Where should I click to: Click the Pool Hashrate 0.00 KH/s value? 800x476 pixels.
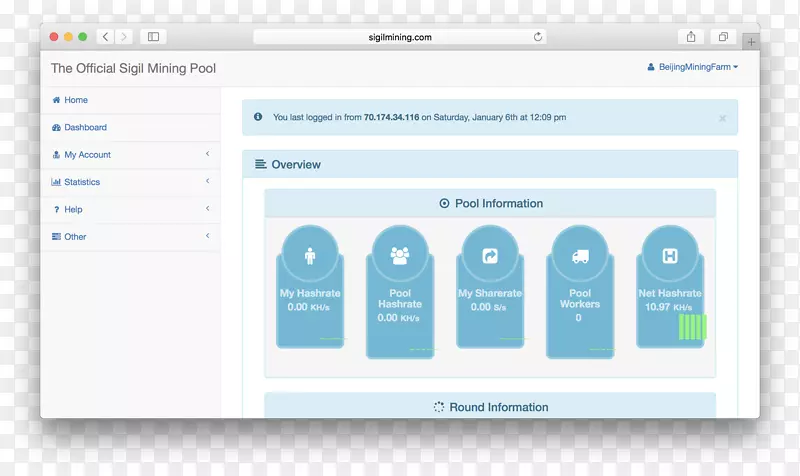click(398, 318)
